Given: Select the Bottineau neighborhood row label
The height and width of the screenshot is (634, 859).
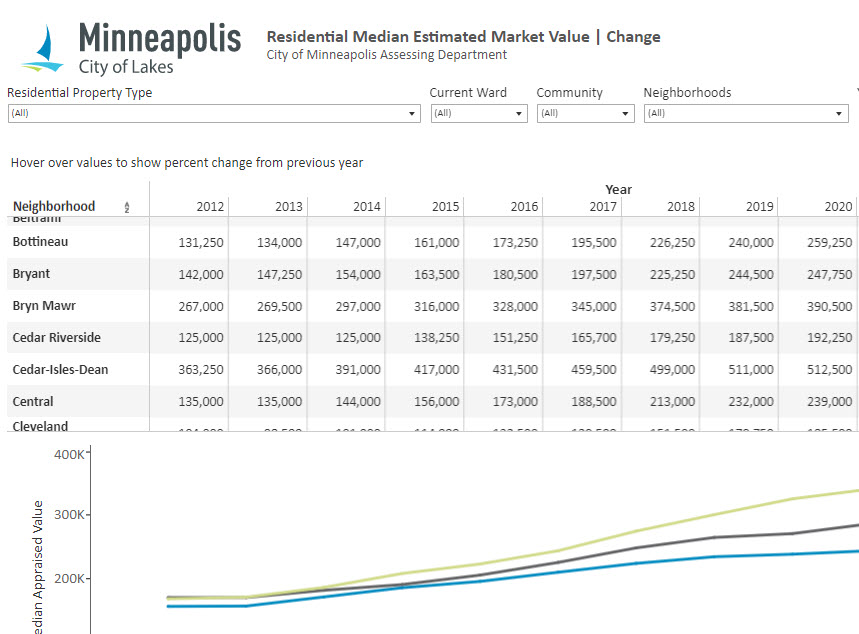Looking at the screenshot, I should (x=40, y=242).
